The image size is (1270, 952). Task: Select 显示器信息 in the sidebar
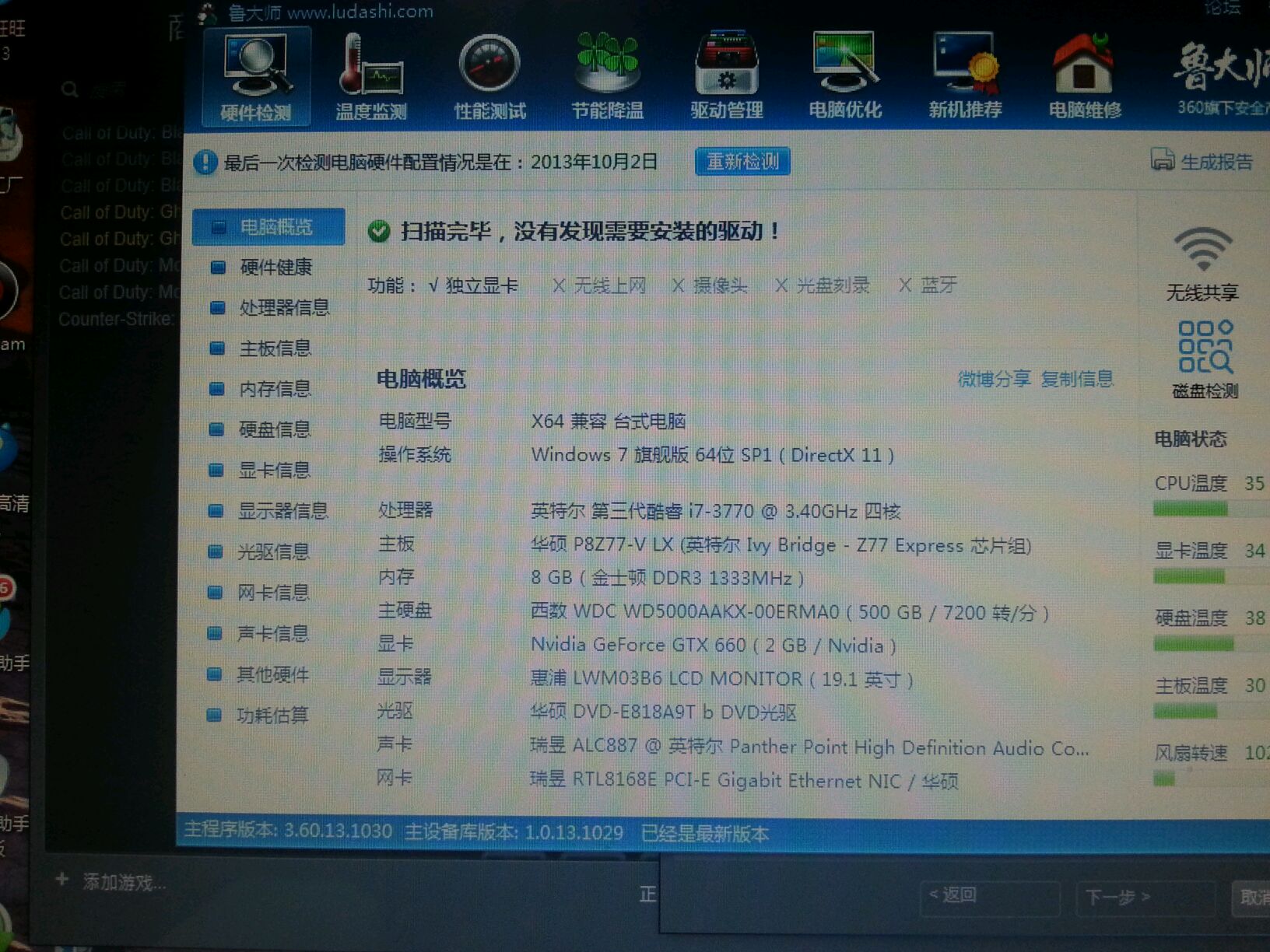pyautogui.click(x=268, y=511)
